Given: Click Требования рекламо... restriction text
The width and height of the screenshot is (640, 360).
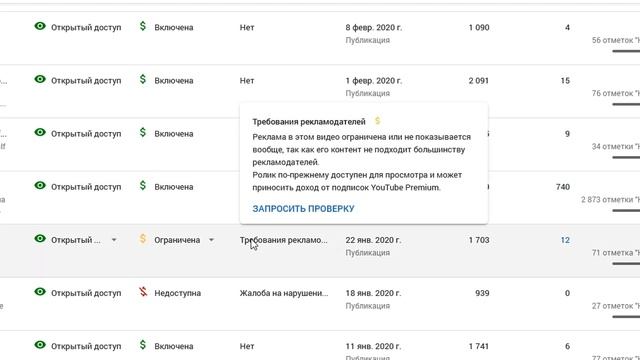Looking at the screenshot, I should 284,240.
